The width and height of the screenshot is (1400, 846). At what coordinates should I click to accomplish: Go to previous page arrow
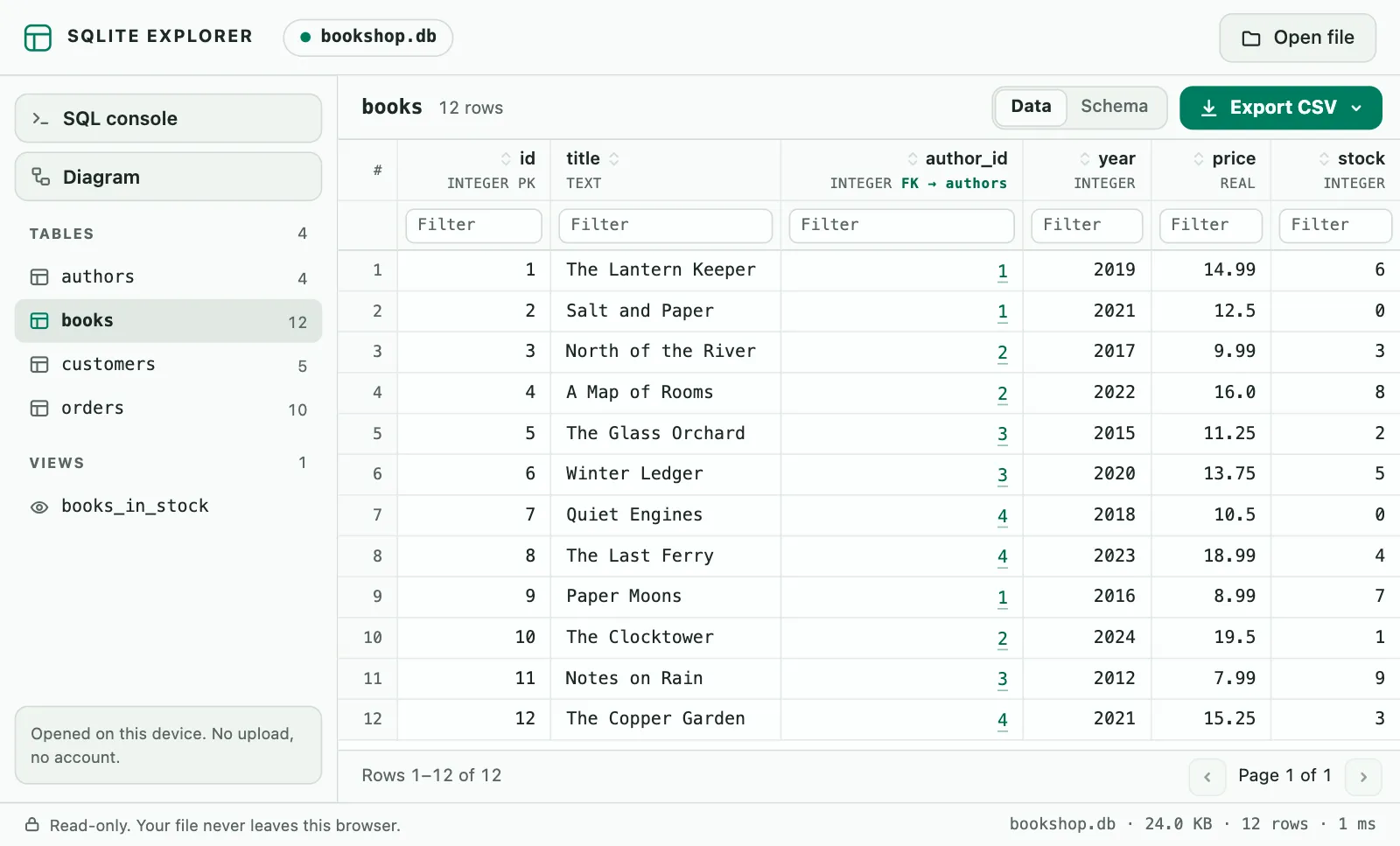coord(1207,777)
